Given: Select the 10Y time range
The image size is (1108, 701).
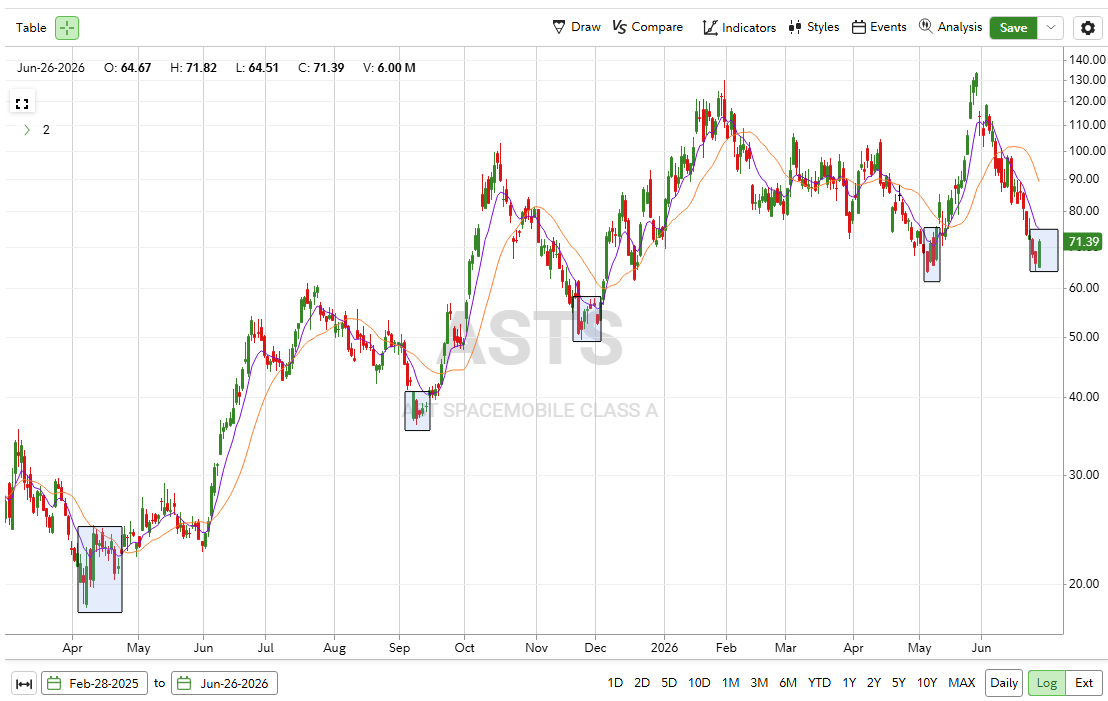Looking at the screenshot, I should [x=926, y=683].
